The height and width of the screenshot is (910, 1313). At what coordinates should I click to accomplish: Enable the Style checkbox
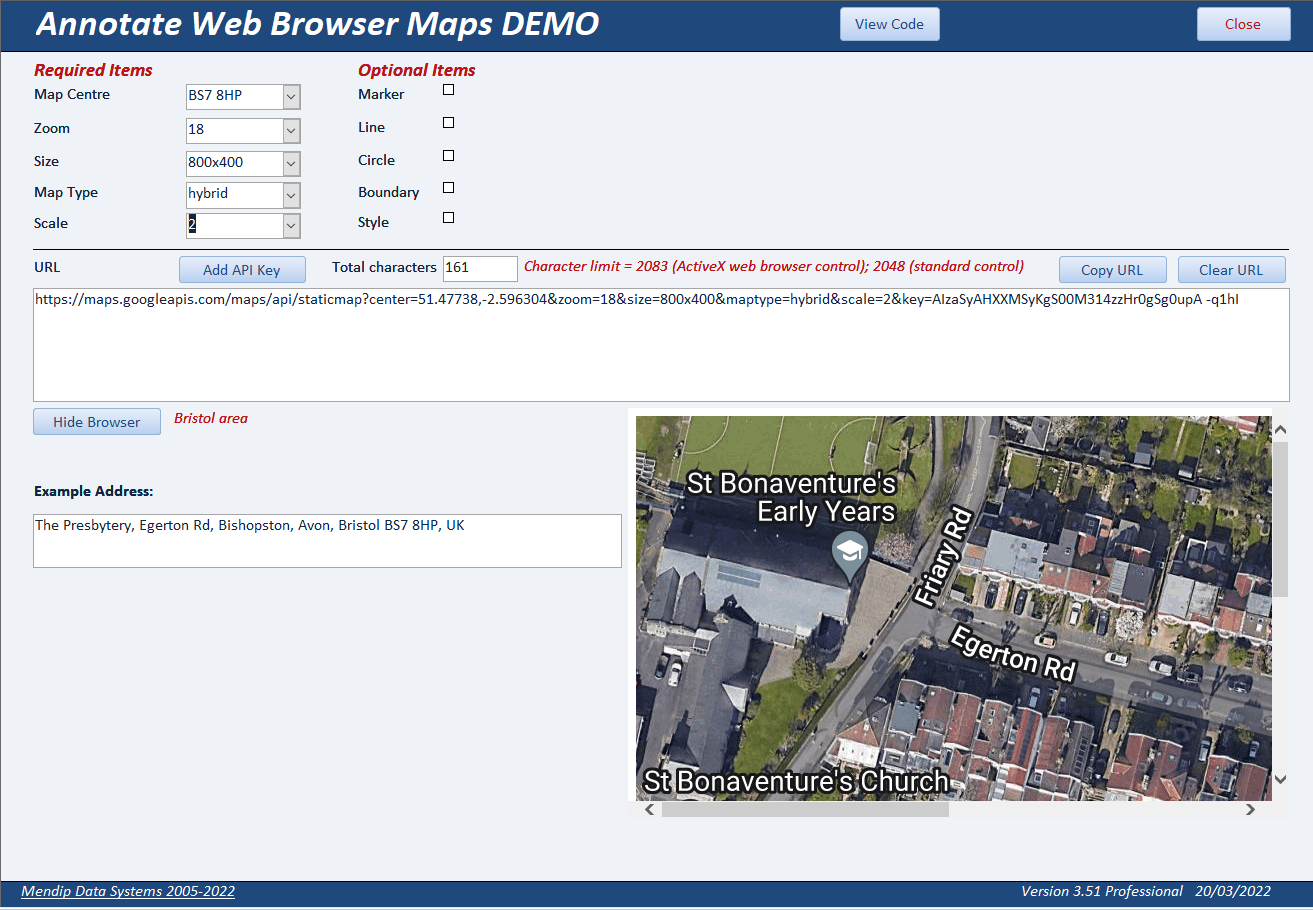tap(449, 218)
